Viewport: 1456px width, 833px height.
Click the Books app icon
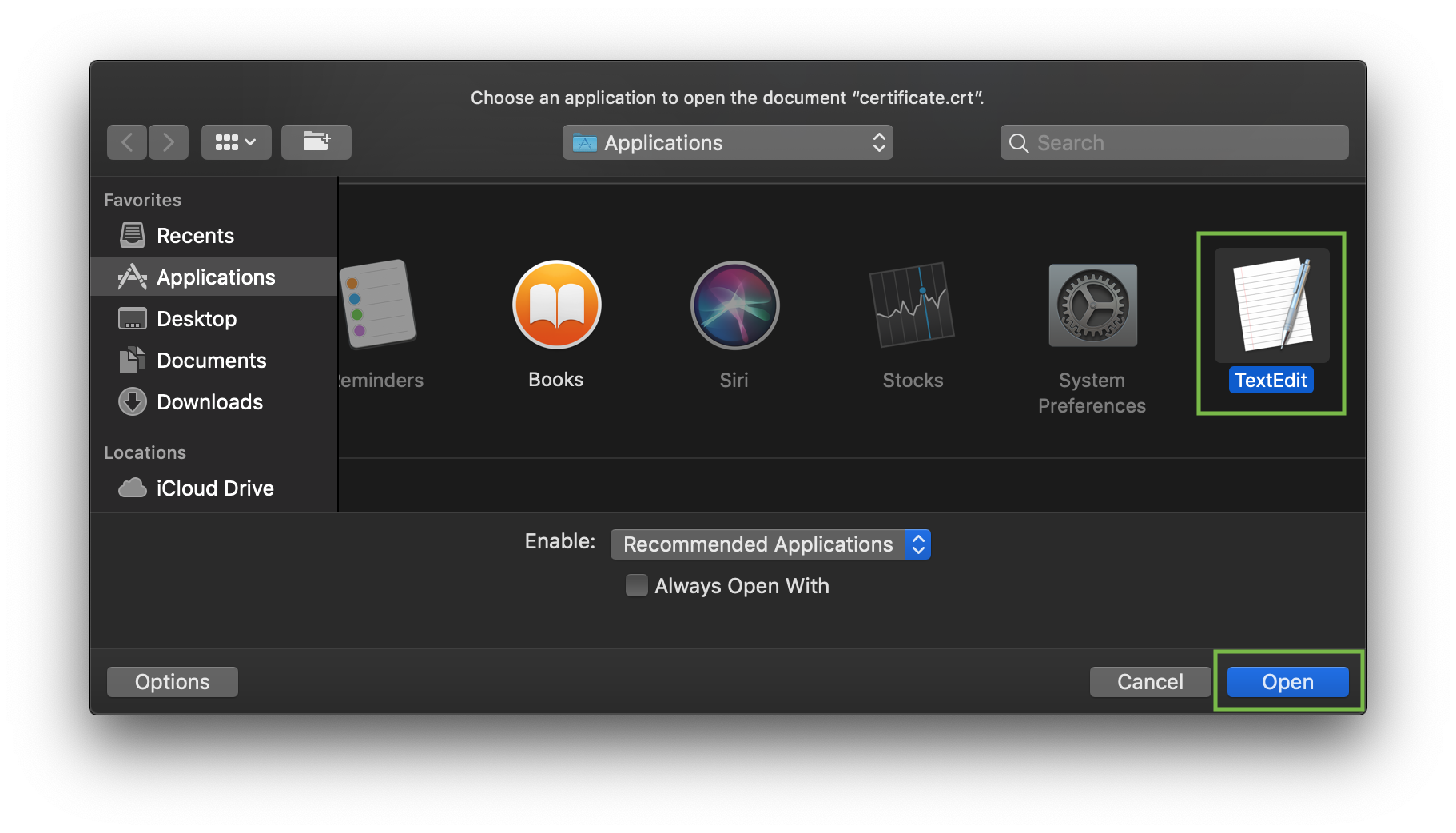click(556, 305)
